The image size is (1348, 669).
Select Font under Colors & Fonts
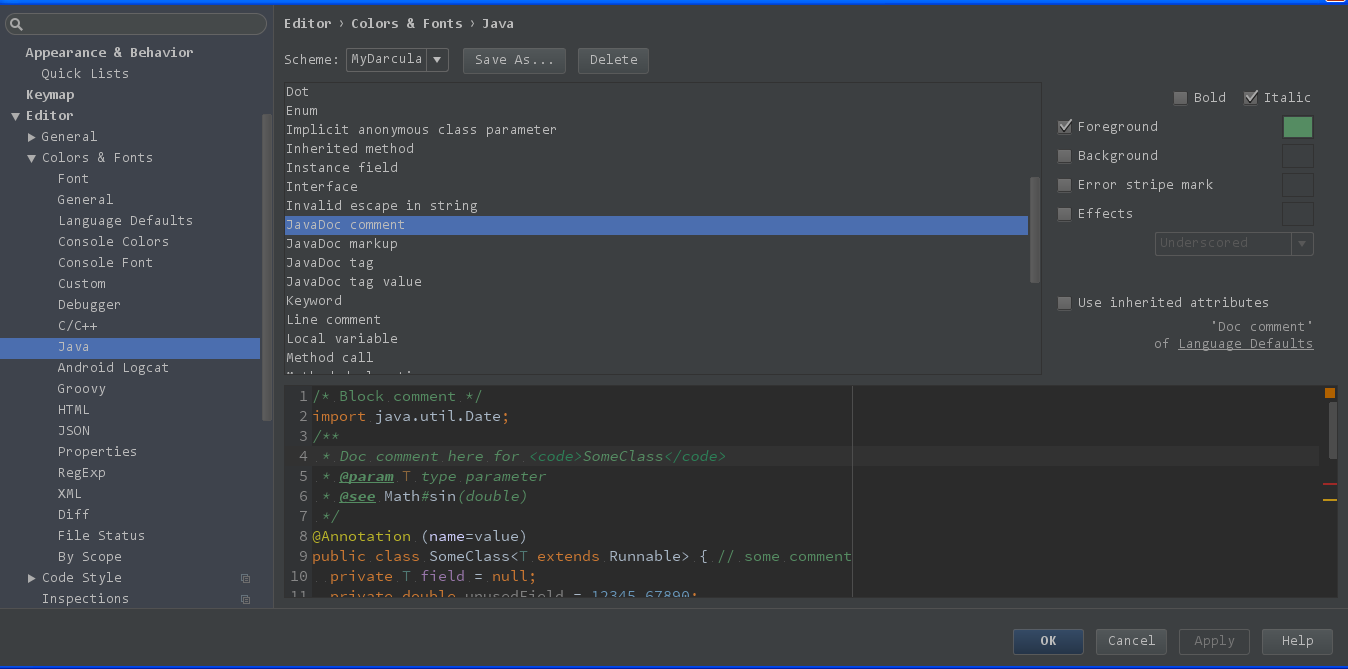coord(73,179)
